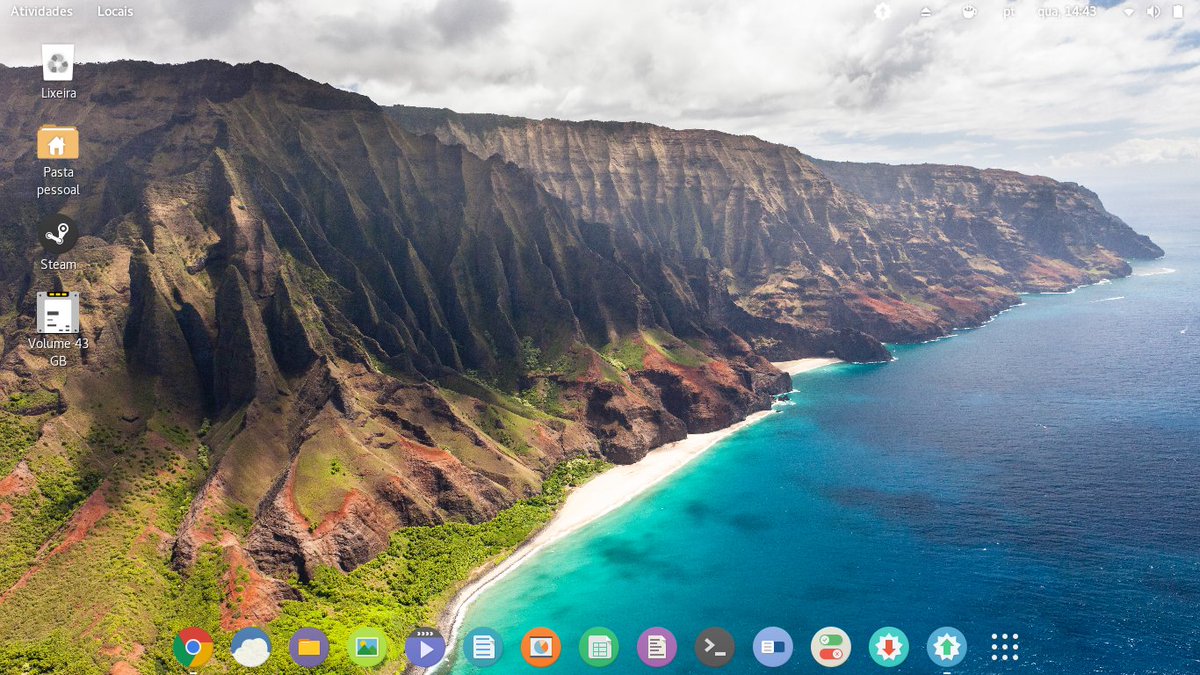Open LibreOffice Writer from the dock
Image resolution: width=1200 pixels, height=675 pixels.
pyautogui.click(x=656, y=647)
